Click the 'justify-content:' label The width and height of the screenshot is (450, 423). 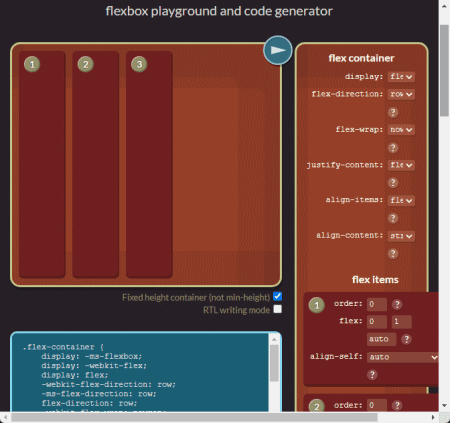tap(345, 165)
